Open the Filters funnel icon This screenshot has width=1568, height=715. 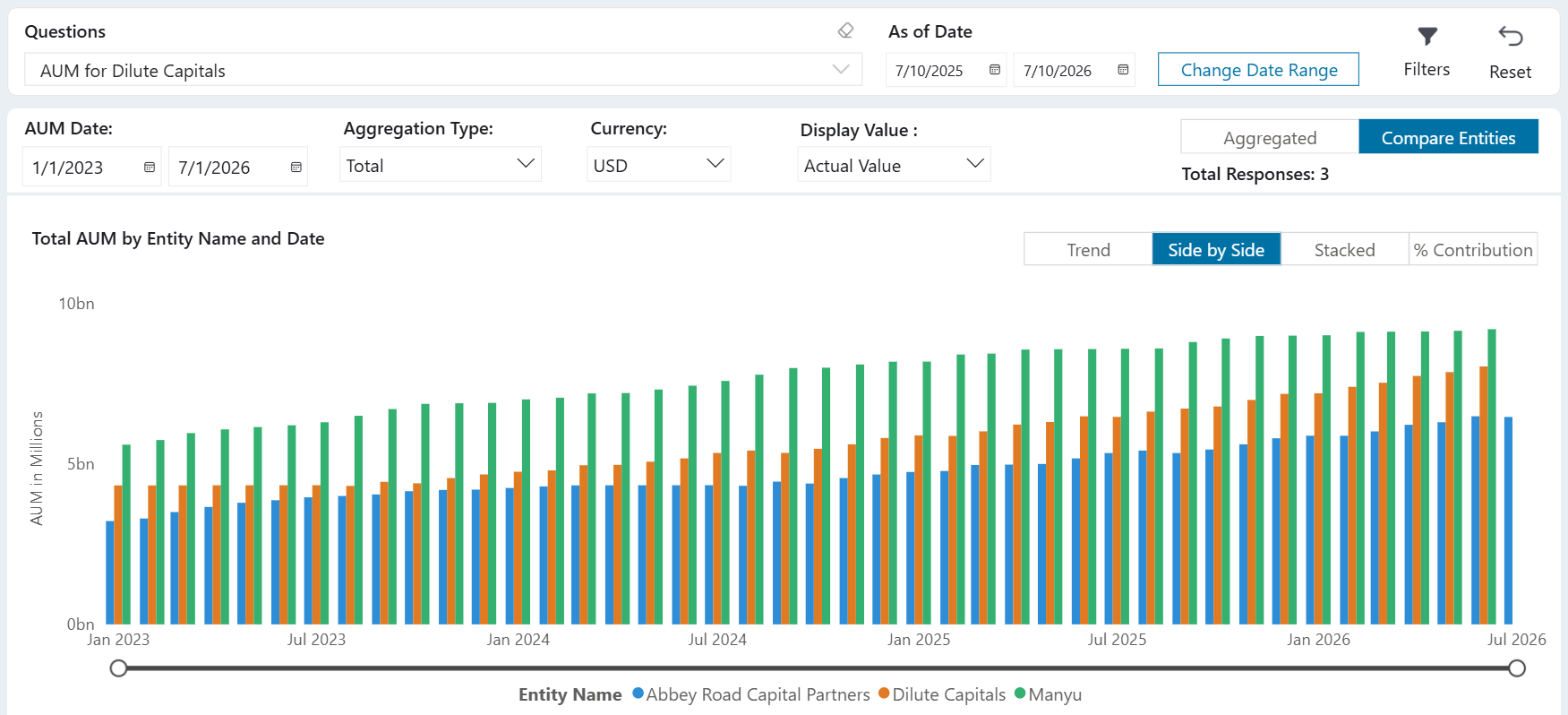click(1427, 37)
